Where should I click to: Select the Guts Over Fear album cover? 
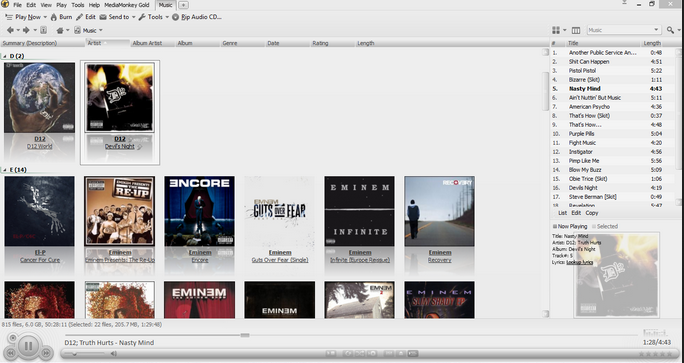[280, 211]
